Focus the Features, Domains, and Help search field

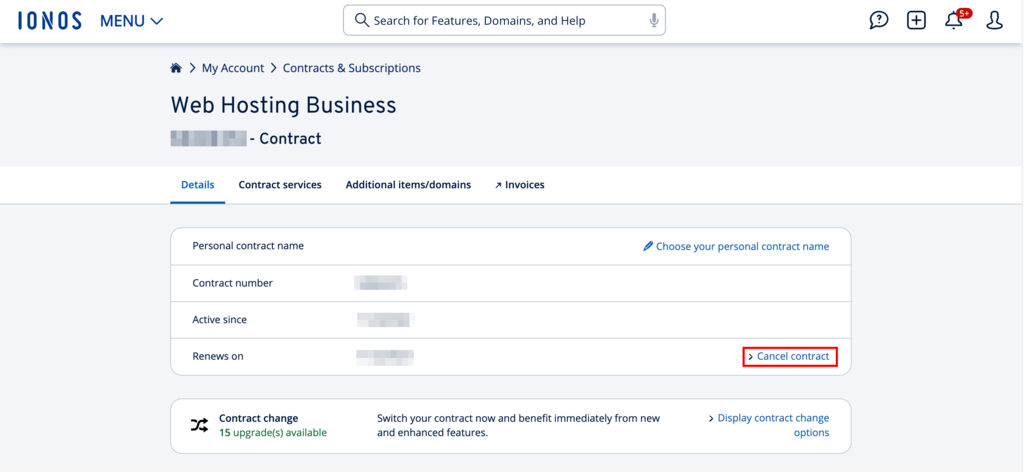500,20
